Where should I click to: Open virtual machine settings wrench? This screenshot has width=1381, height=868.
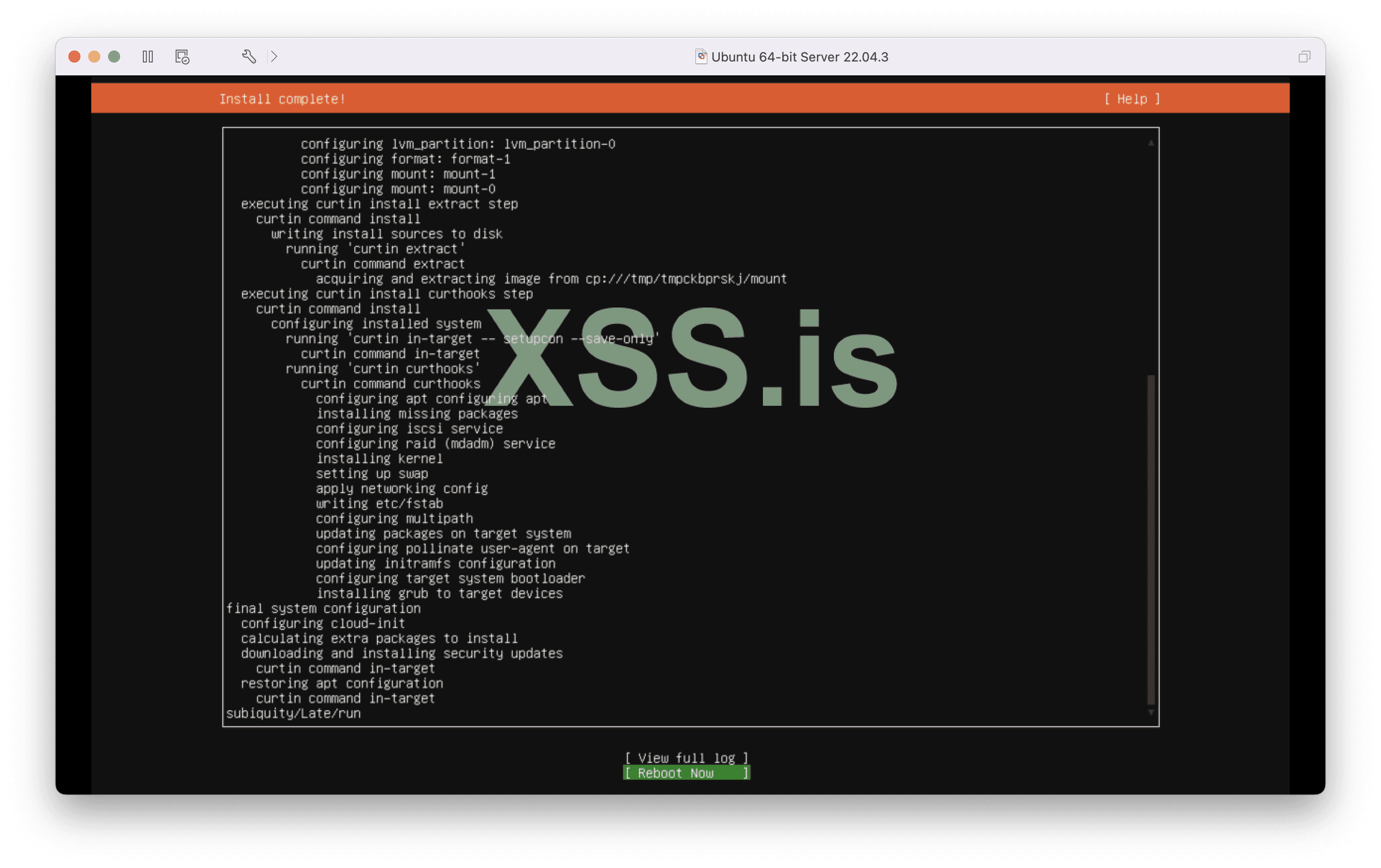(249, 57)
